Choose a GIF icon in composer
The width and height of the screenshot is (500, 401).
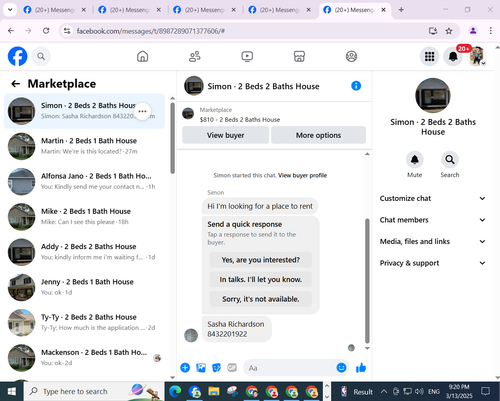pyautogui.click(x=232, y=368)
